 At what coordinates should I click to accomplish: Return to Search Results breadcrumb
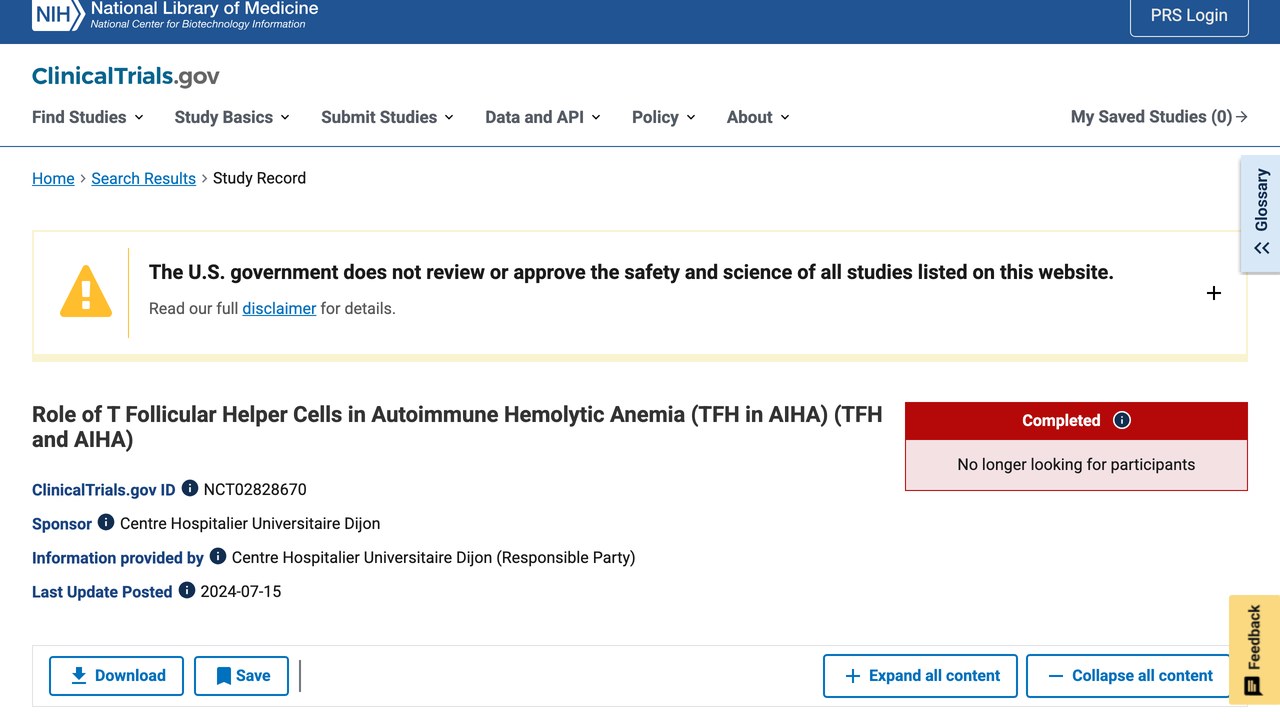pyautogui.click(x=143, y=178)
